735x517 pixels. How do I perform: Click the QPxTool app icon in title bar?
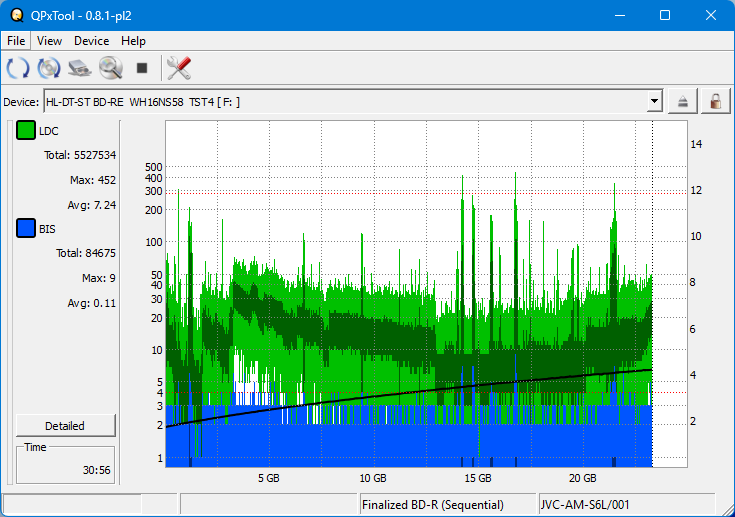(17, 15)
